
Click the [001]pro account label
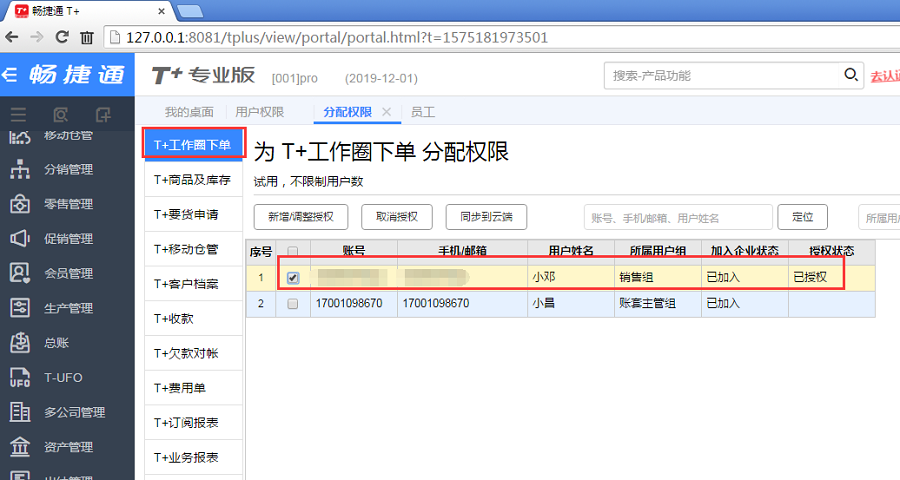coord(294,79)
